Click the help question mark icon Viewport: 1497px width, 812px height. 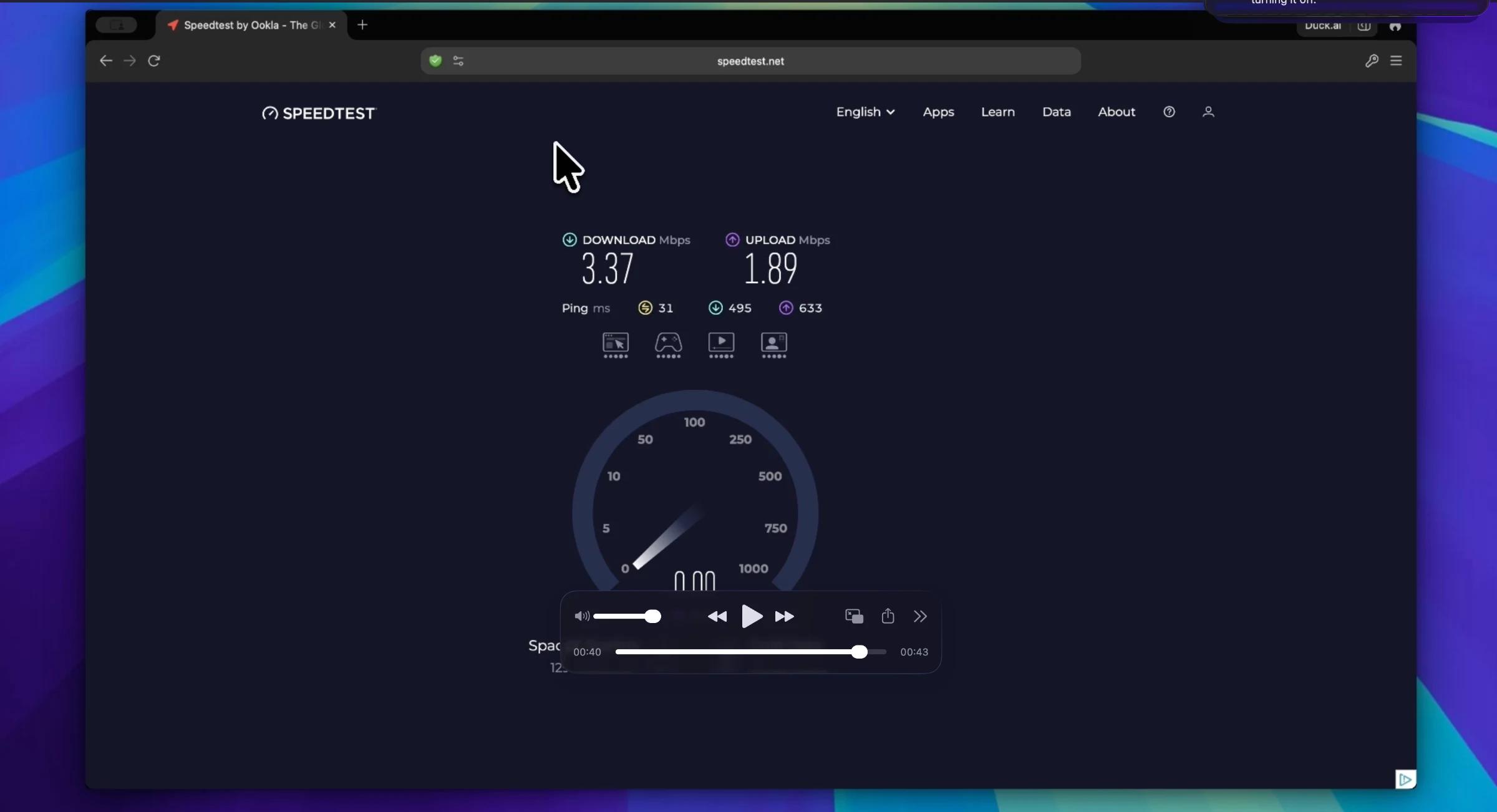[x=1169, y=112]
